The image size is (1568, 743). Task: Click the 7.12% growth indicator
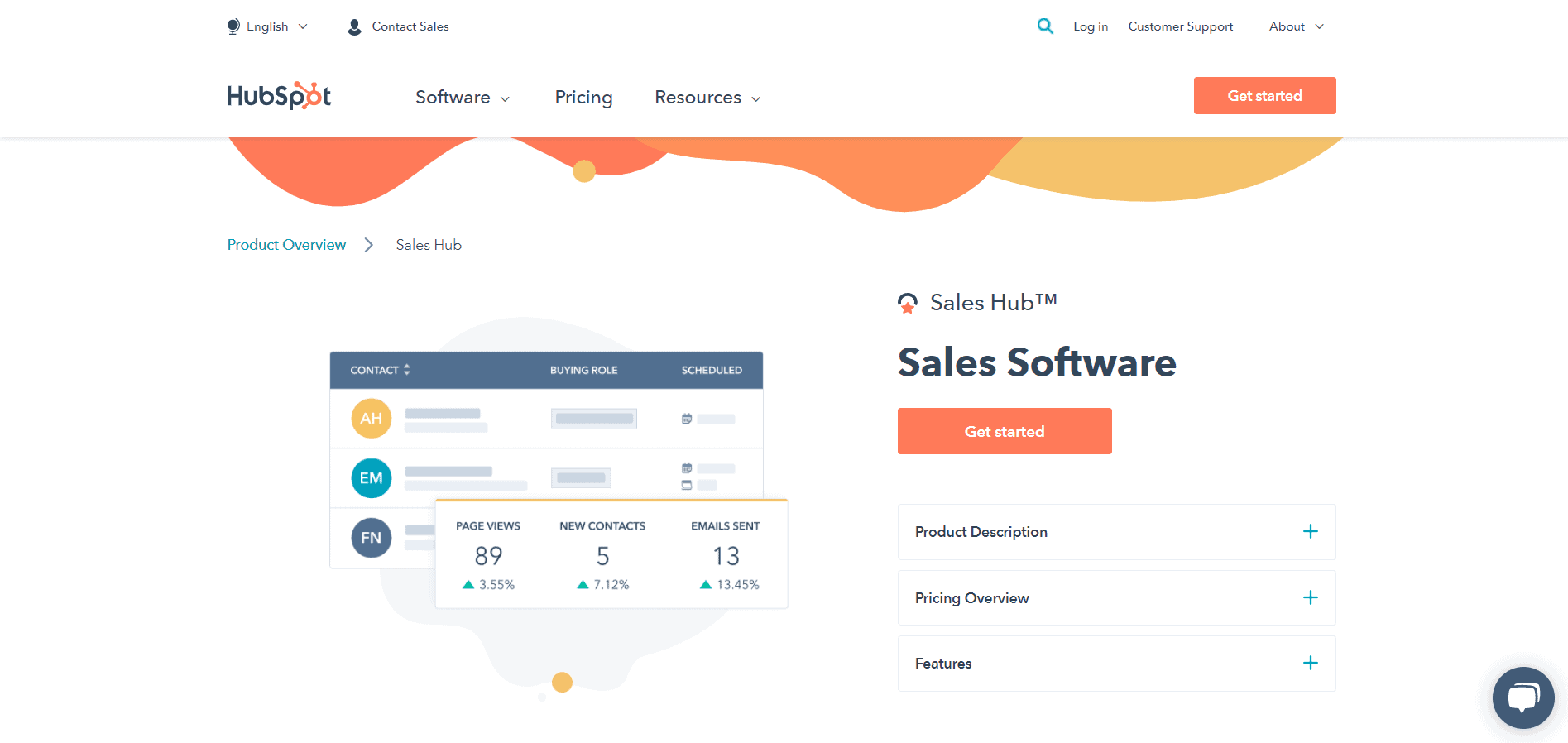click(x=603, y=584)
